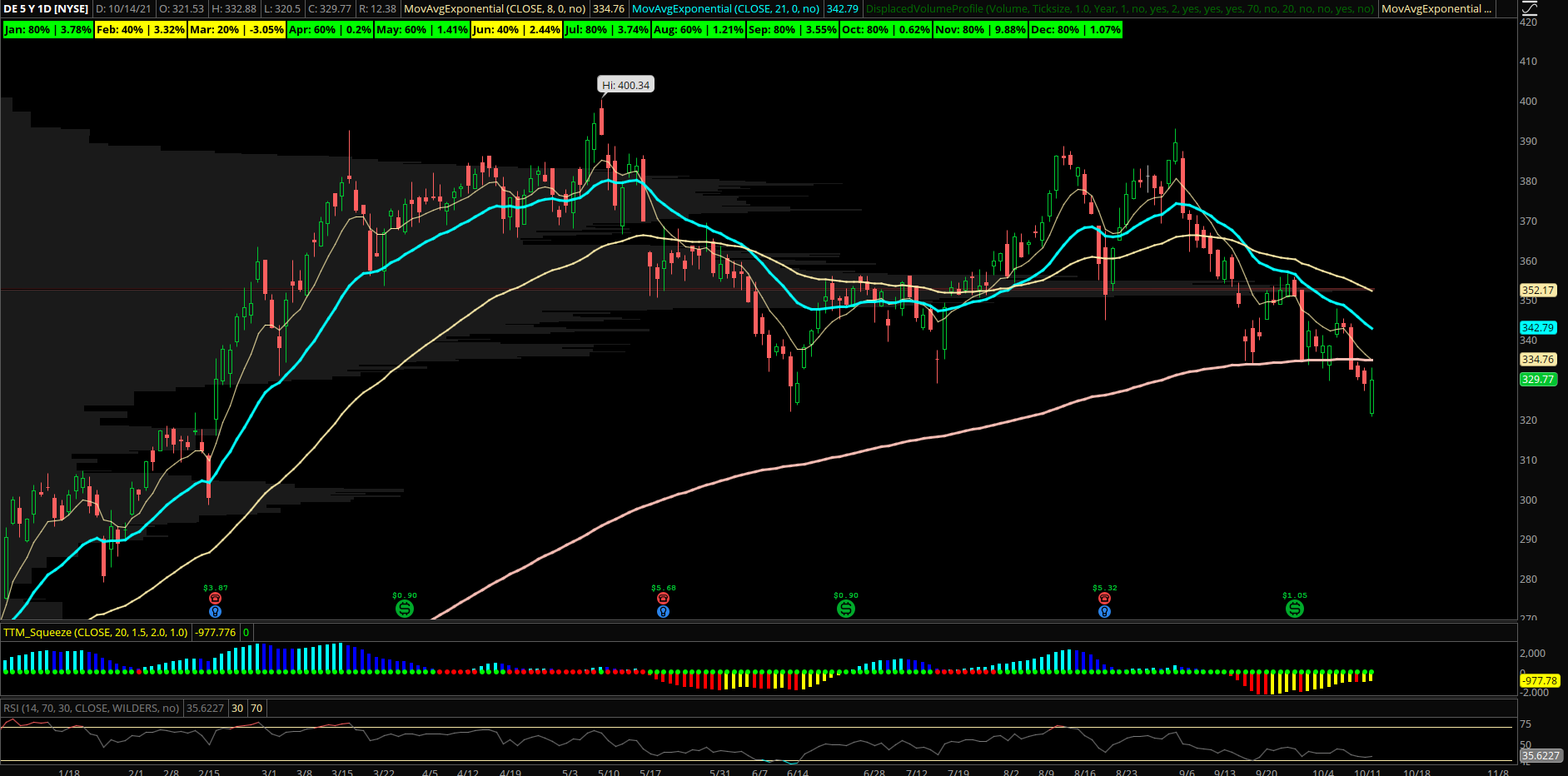Select the green DisplacedVolumeProfile study label
Screen dimensions: 1568x776
click(x=1120, y=9)
